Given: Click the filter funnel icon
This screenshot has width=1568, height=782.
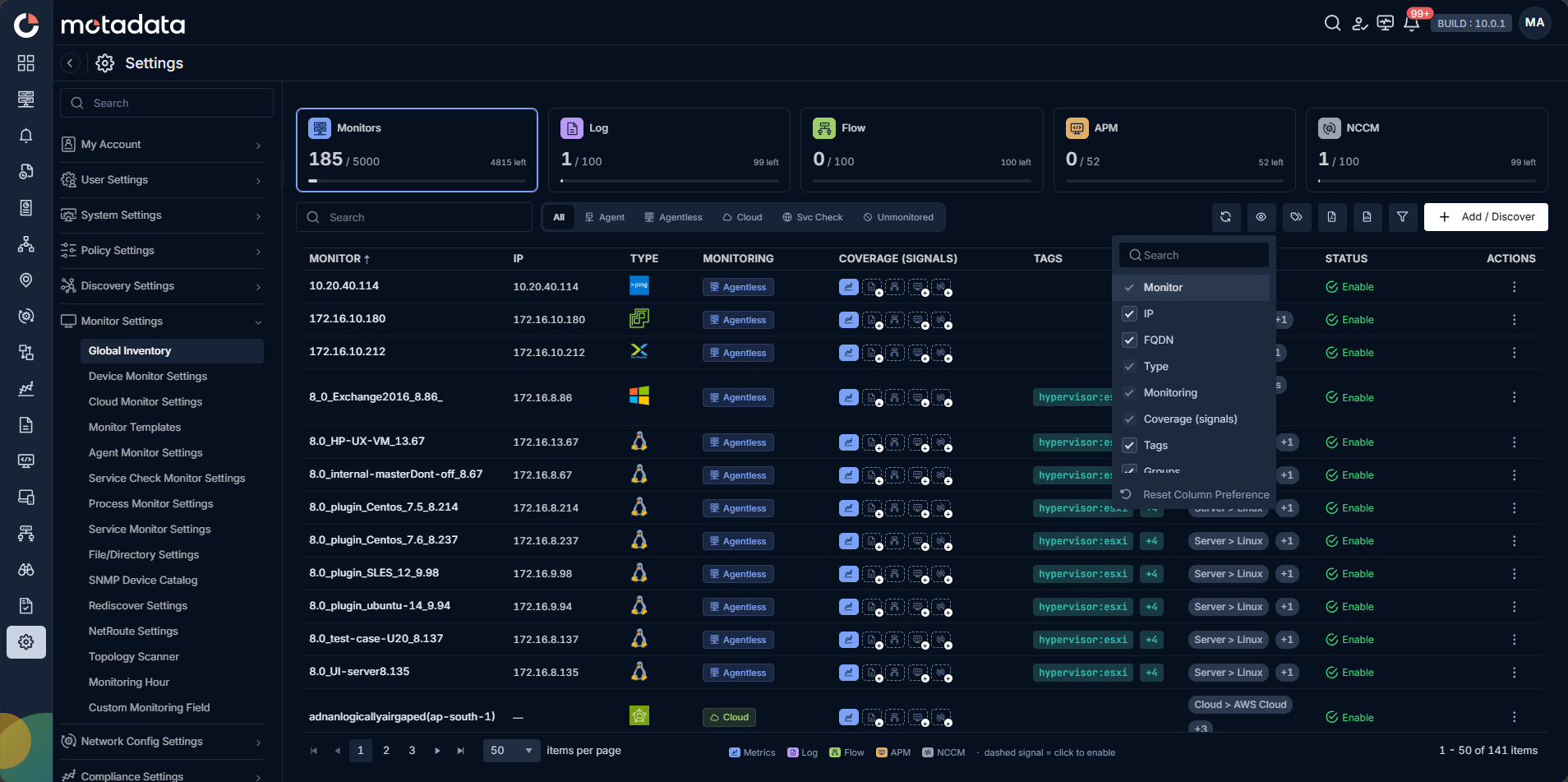Looking at the screenshot, I should pos(1402,217).
